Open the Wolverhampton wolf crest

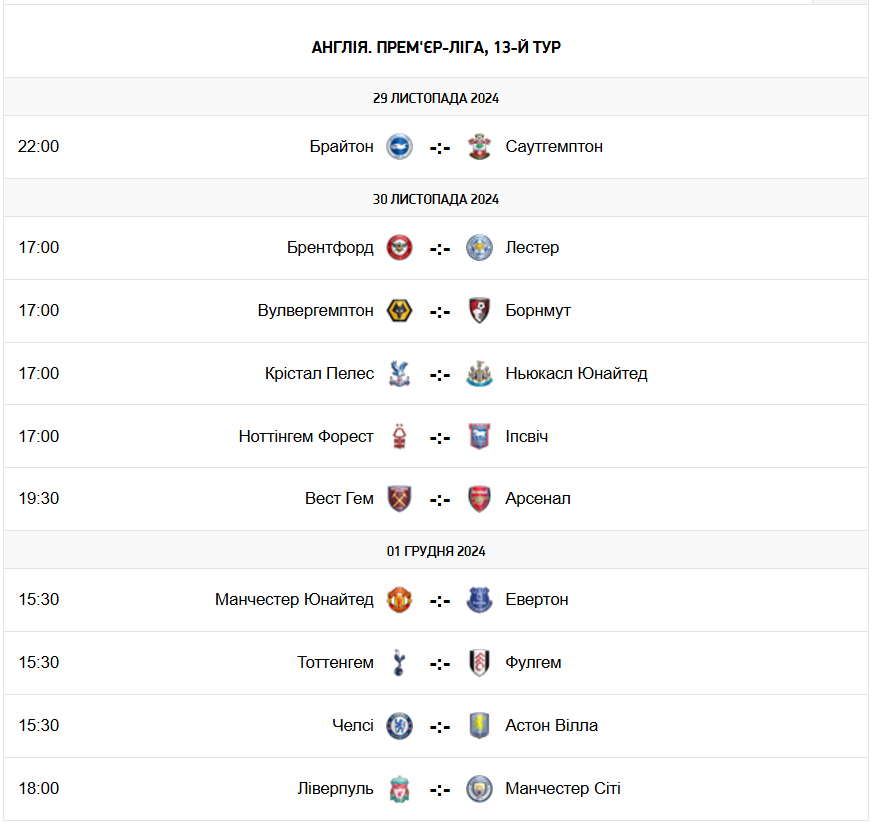coord(399,311)
